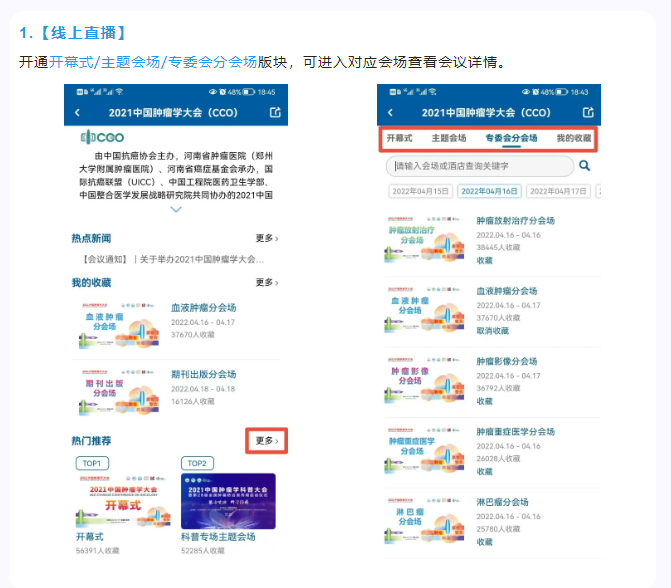Open 肿瘤重症医学分会场 title
The image size is (671, 588).
(516, 432)
